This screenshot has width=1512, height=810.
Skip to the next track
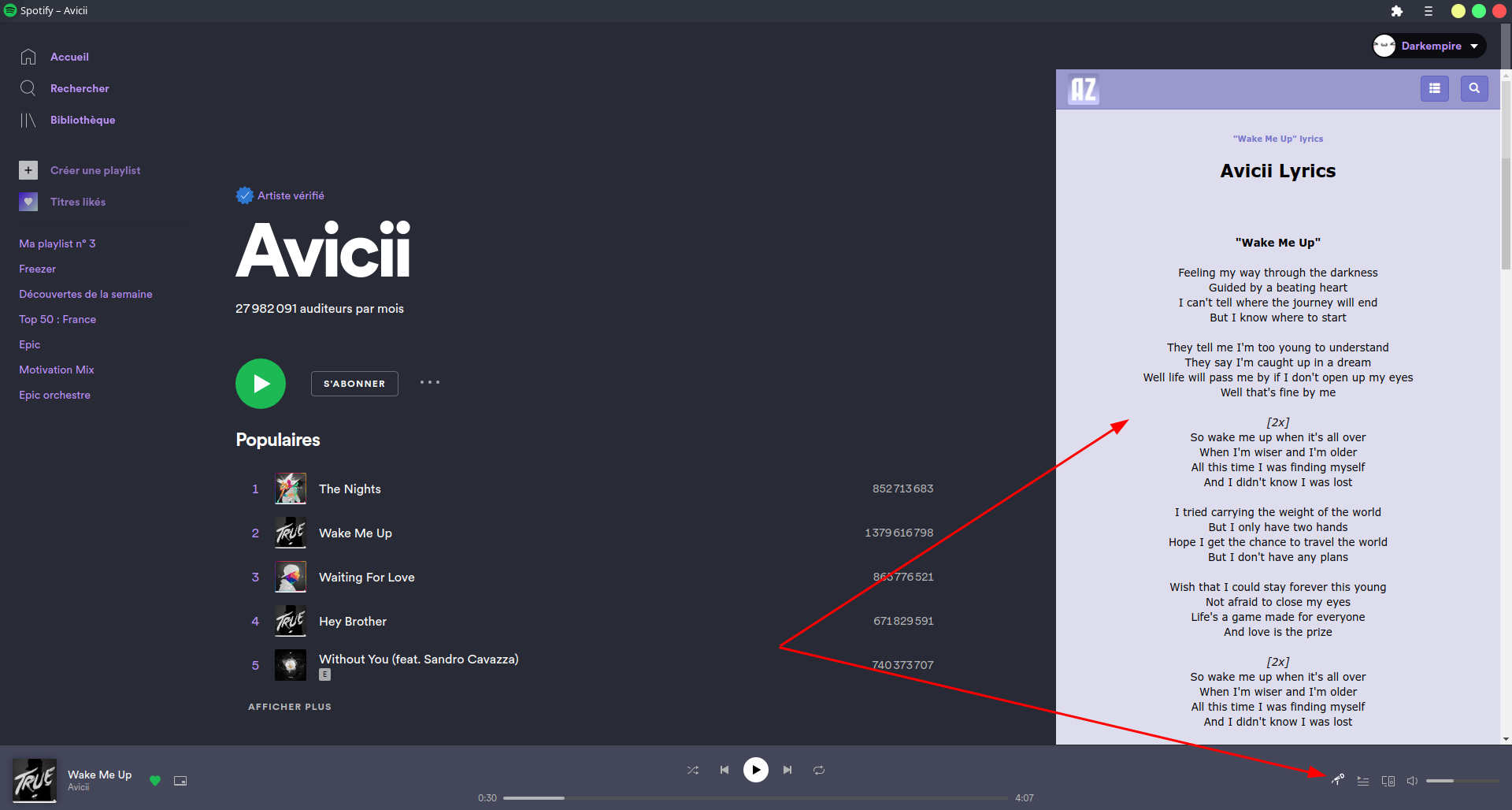pos(787,770)
